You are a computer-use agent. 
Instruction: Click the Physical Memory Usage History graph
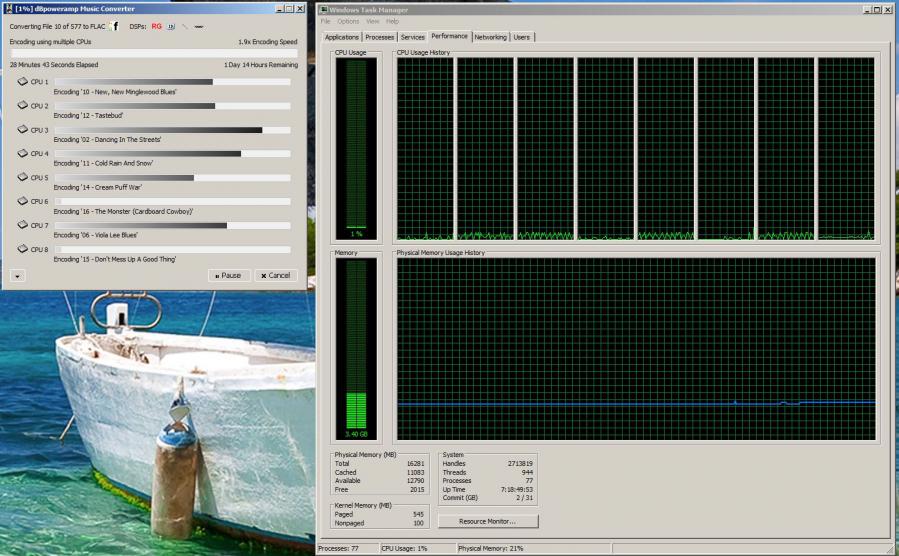[x=636, y=350]
